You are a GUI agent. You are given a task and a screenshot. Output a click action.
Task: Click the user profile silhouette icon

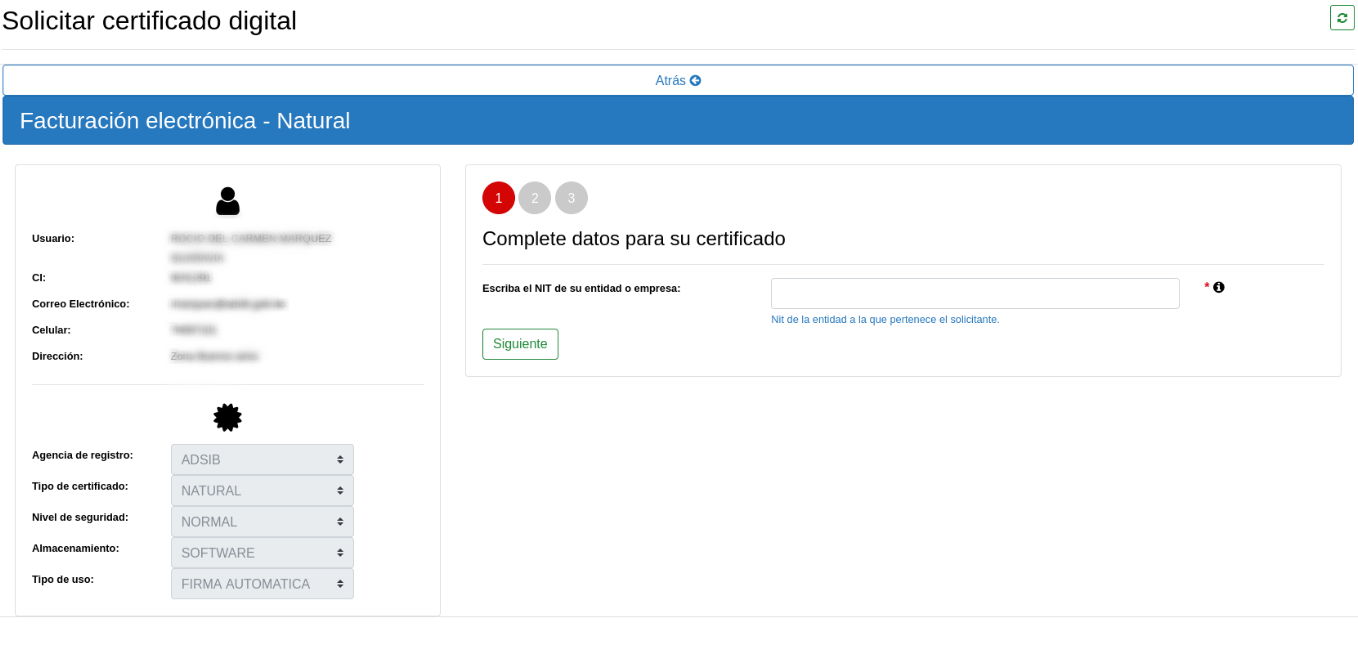[228, 201]
